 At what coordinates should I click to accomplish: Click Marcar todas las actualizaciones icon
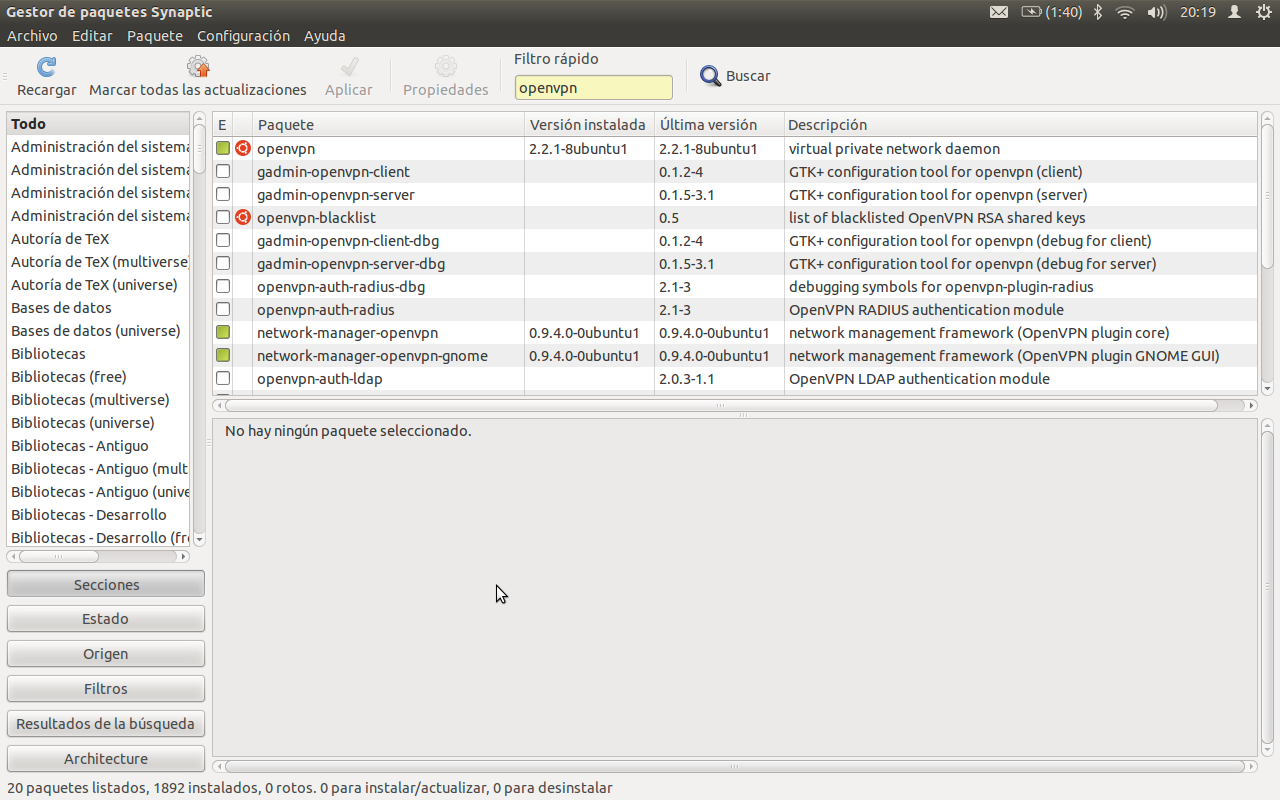(x=198, y=68)
